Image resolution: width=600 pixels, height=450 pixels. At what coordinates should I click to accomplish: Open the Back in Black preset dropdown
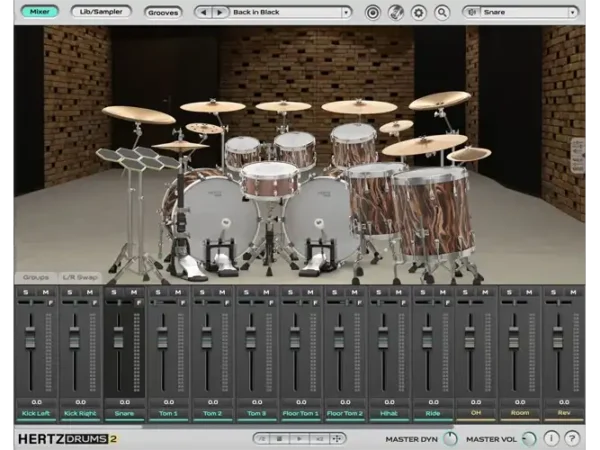click(x=346, y=12)
